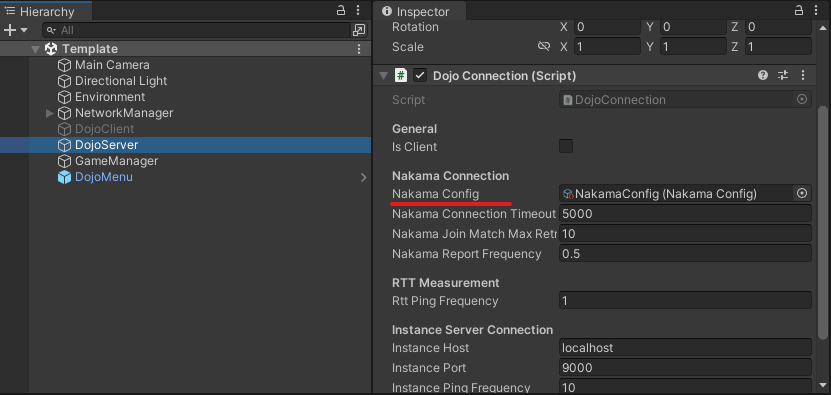Screen dimensions: 831x395
Task: Click Rtt Ping Frequency value field
Action: [x=685, y=301]
